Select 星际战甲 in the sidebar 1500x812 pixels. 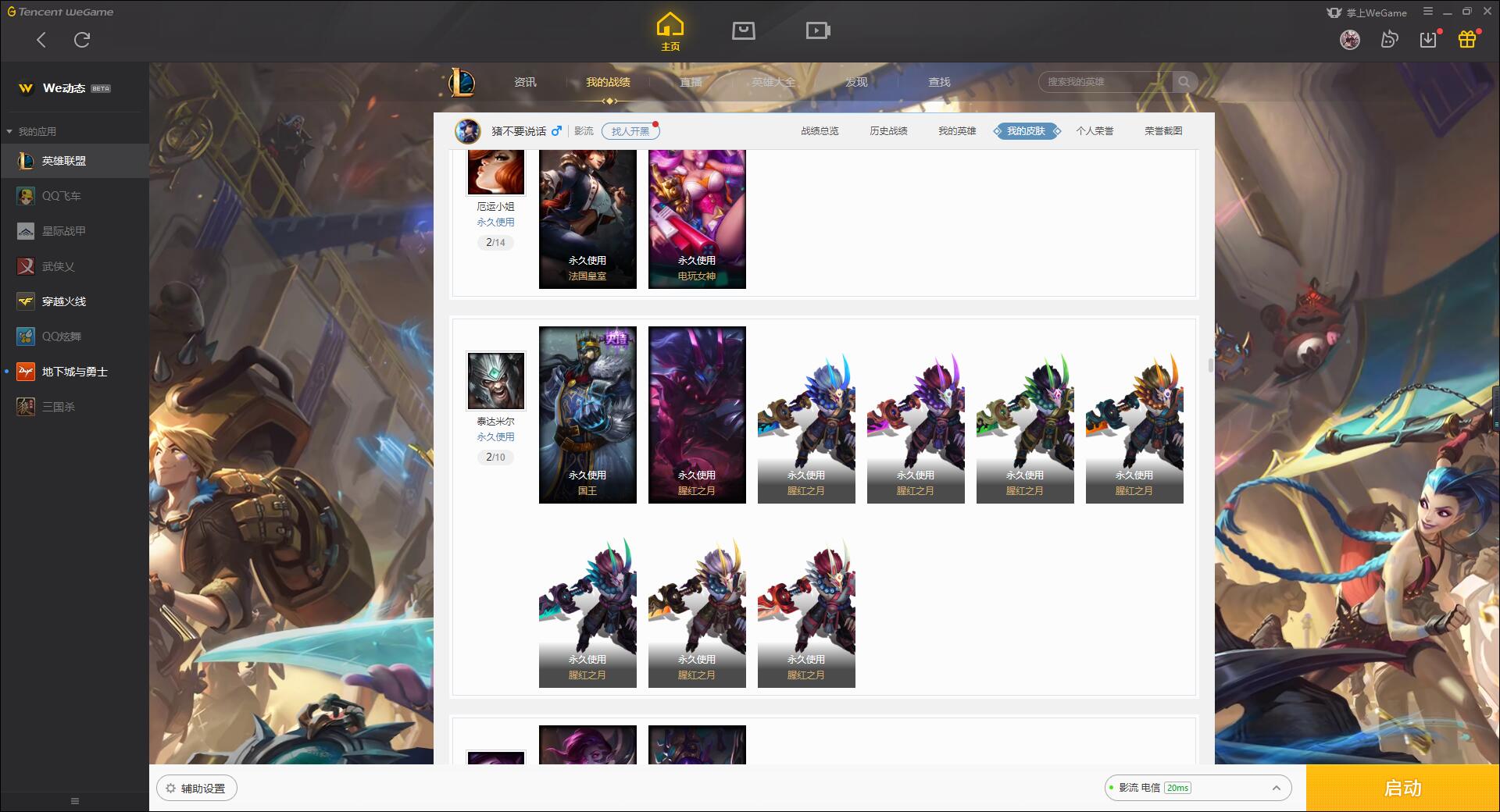tap(74, 231)
